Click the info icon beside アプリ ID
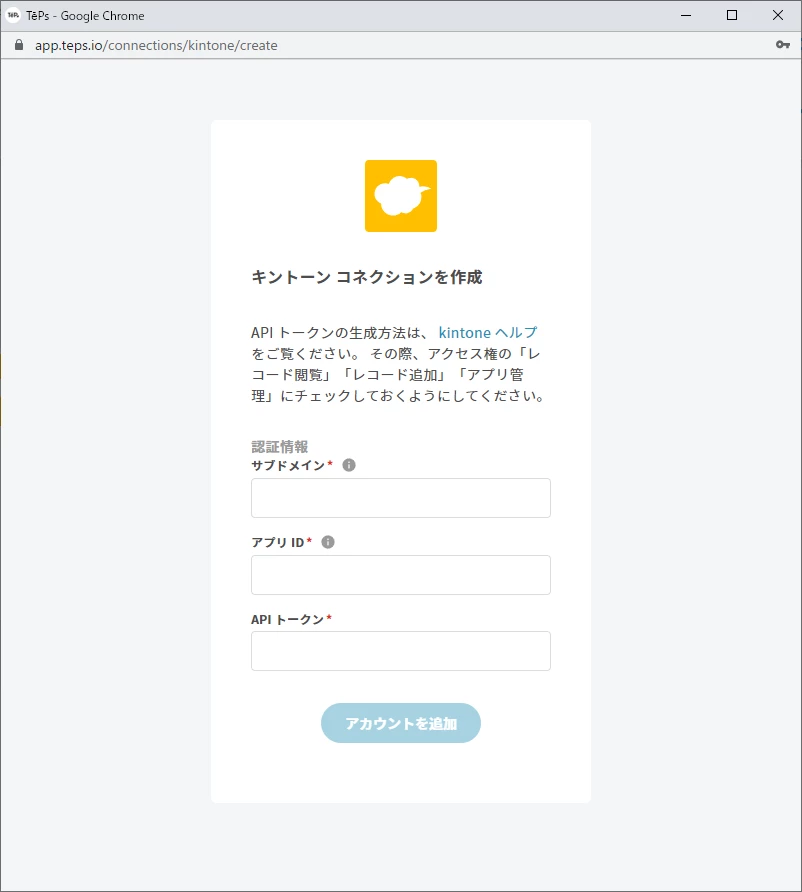Screen dimensions: 802x892 328,542
